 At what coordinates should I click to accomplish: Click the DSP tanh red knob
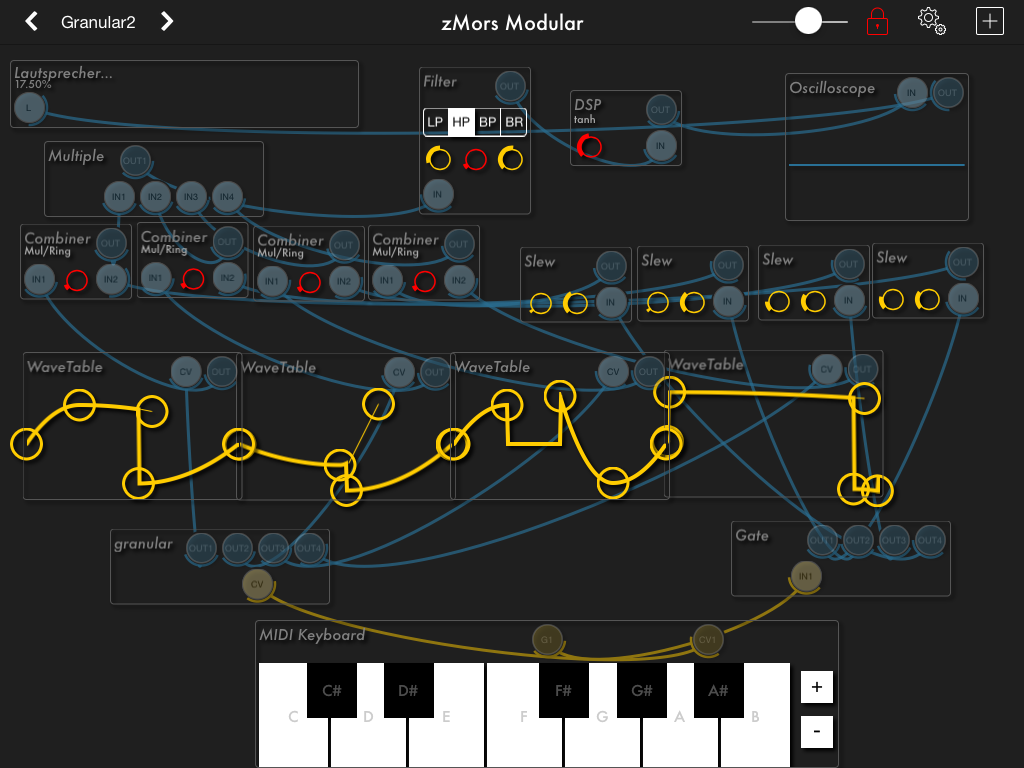[589, 146]
